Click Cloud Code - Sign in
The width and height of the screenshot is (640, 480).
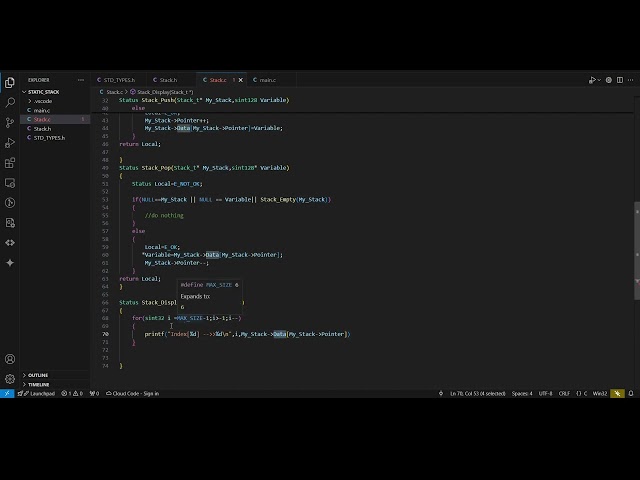[132, 393]
